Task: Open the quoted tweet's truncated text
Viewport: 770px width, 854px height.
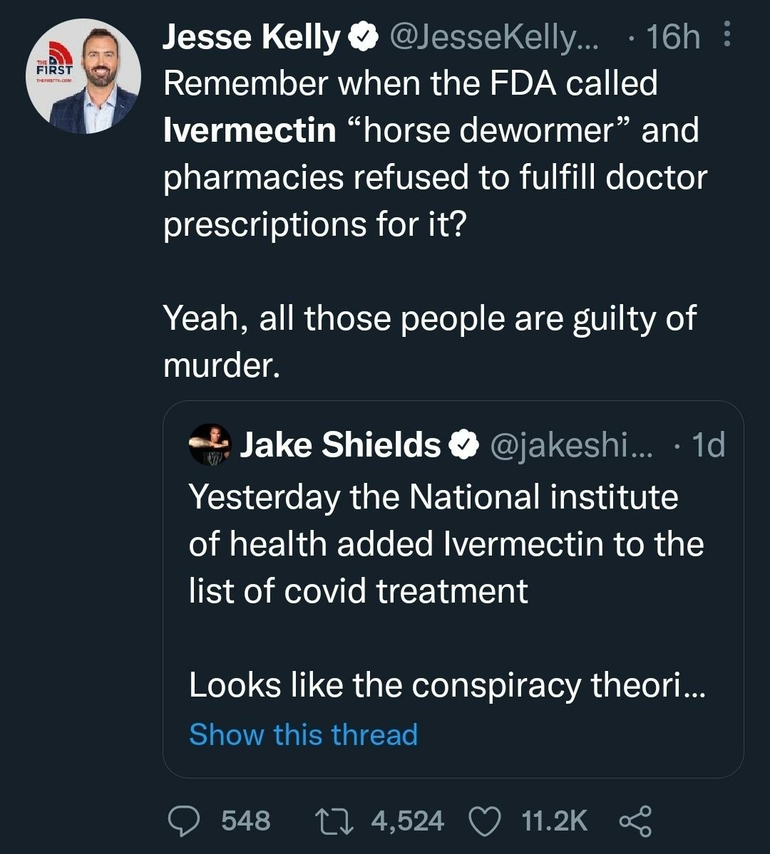Action: pyautogui.click(x=447, y=592)
